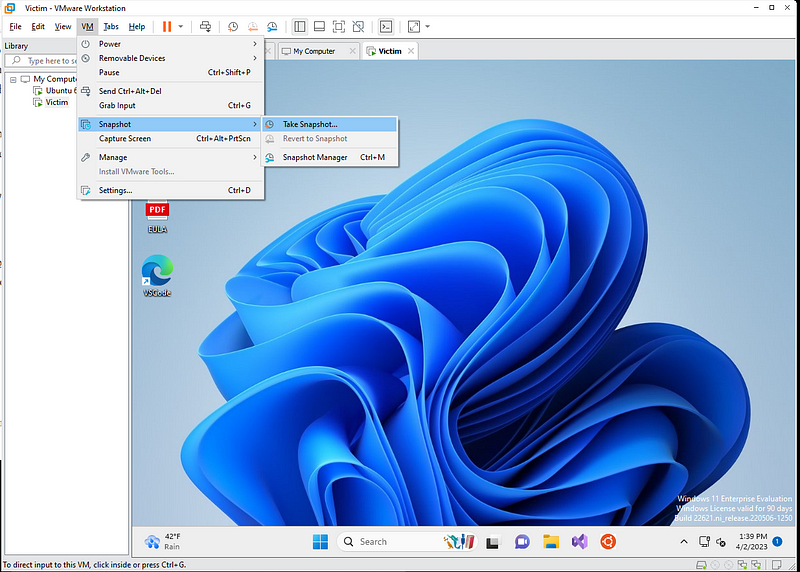
Task: Close the Victim tab
Action: [x=411, y=51]
